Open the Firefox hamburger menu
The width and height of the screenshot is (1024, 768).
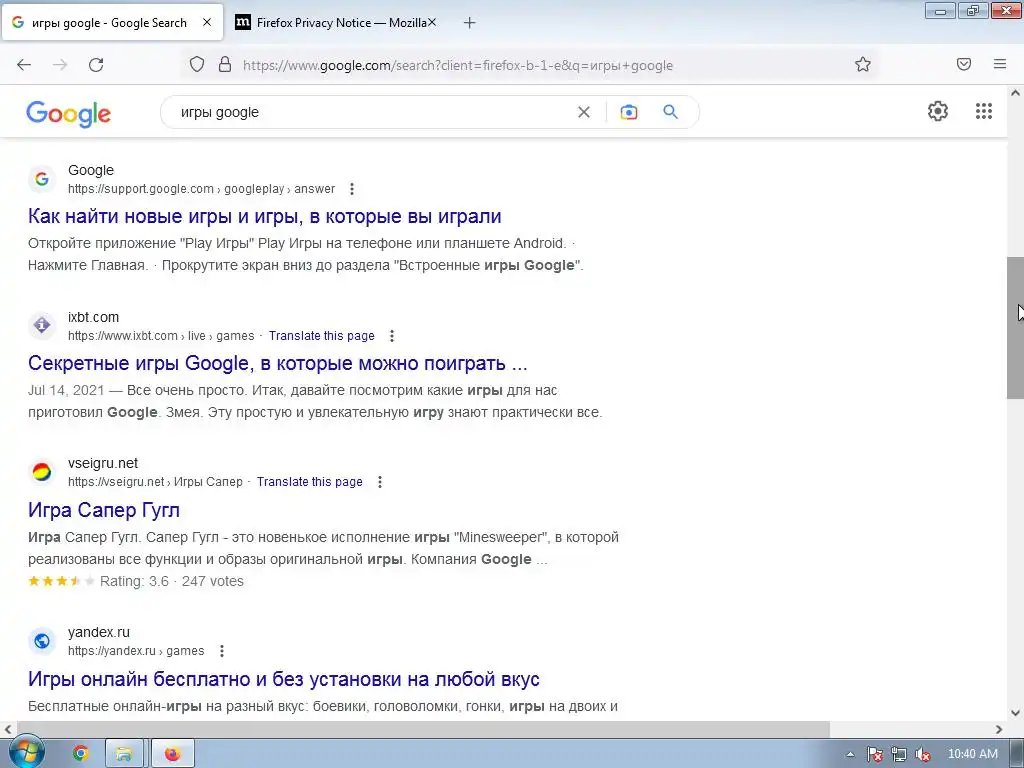[1000, 64]
